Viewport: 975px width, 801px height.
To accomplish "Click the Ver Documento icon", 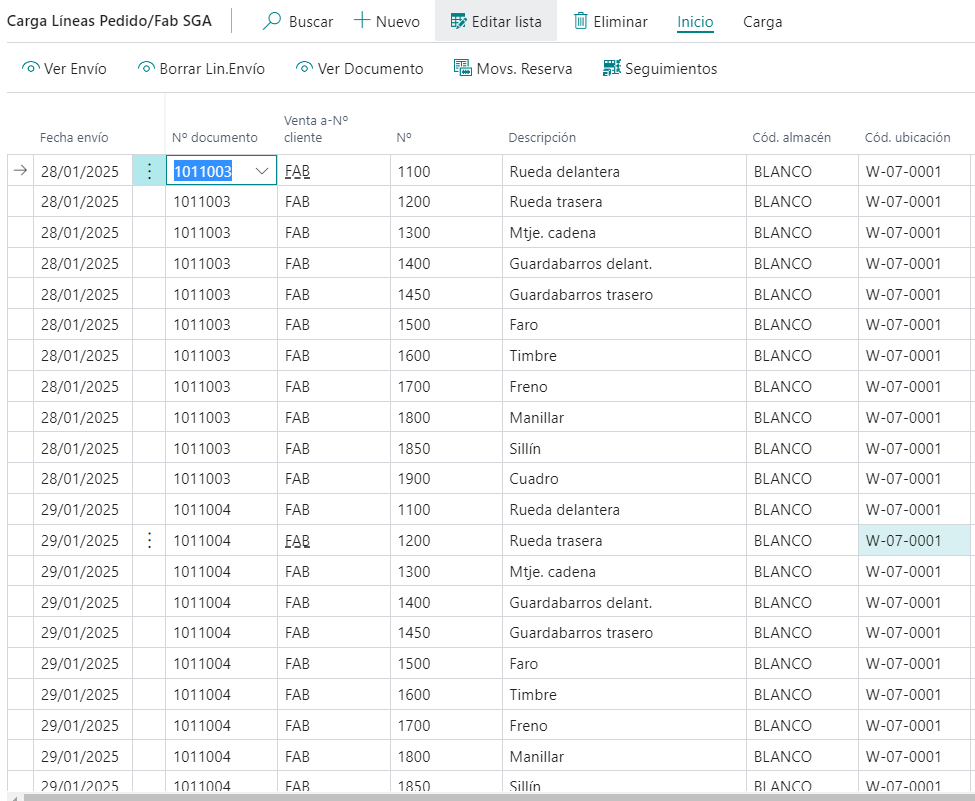I will pyautogui.click(x=305, y=68).
